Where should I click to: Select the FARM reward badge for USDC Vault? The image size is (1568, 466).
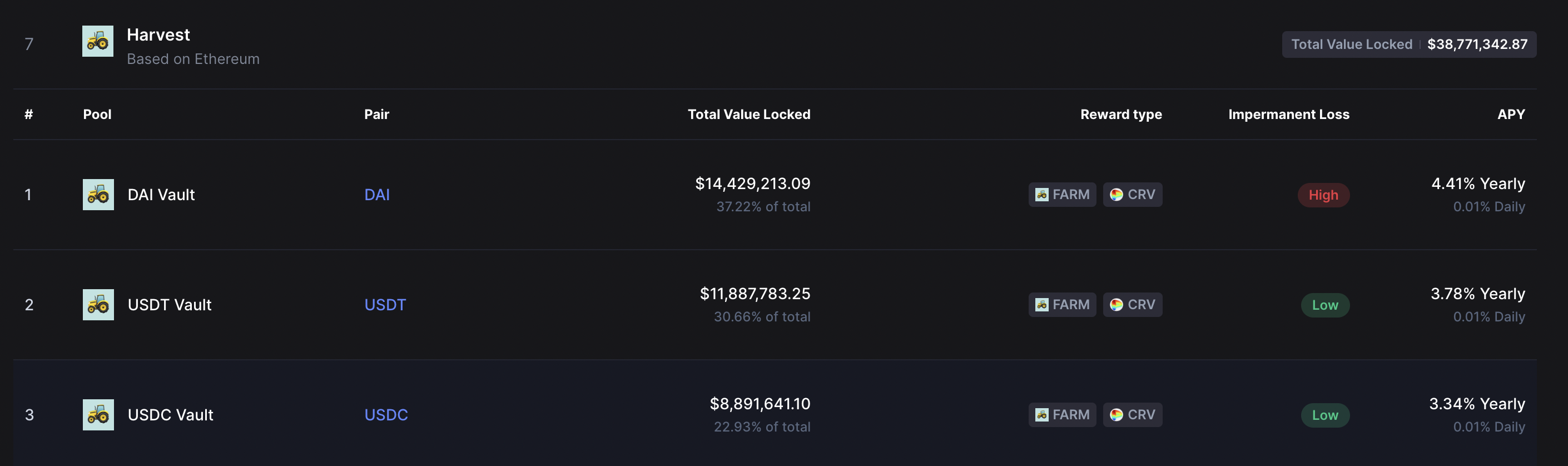(1062, 415)
